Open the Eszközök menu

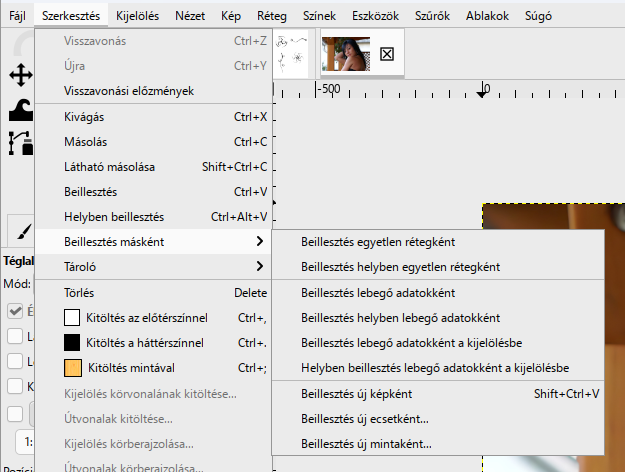[x=375, y=16]
